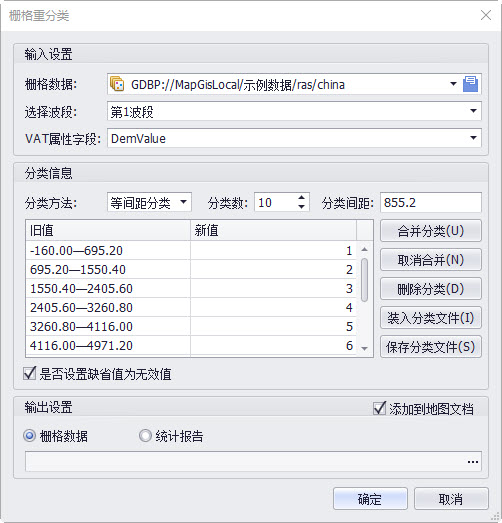
Task: Select the 栅格数据 output radio button
Action: 29,436
